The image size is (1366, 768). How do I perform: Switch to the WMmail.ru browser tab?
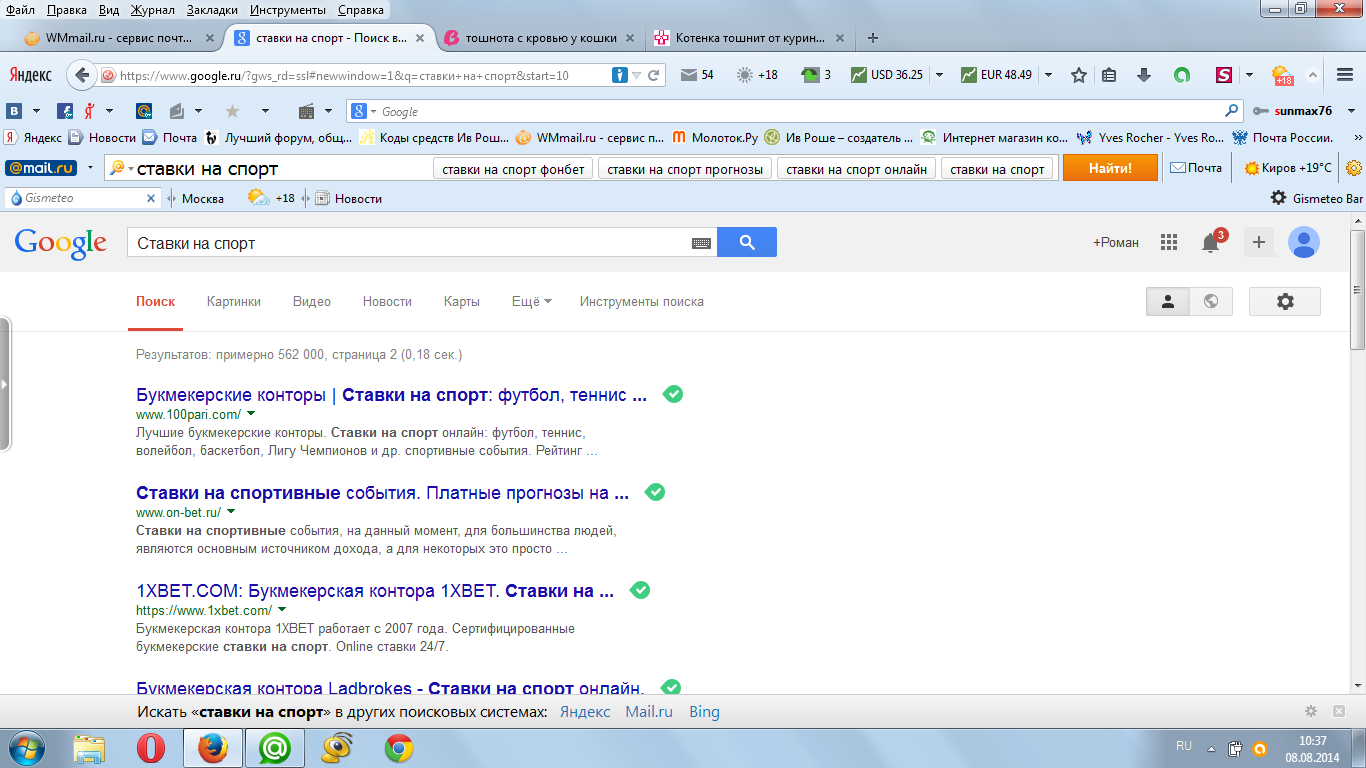click(x=119, y=38)
